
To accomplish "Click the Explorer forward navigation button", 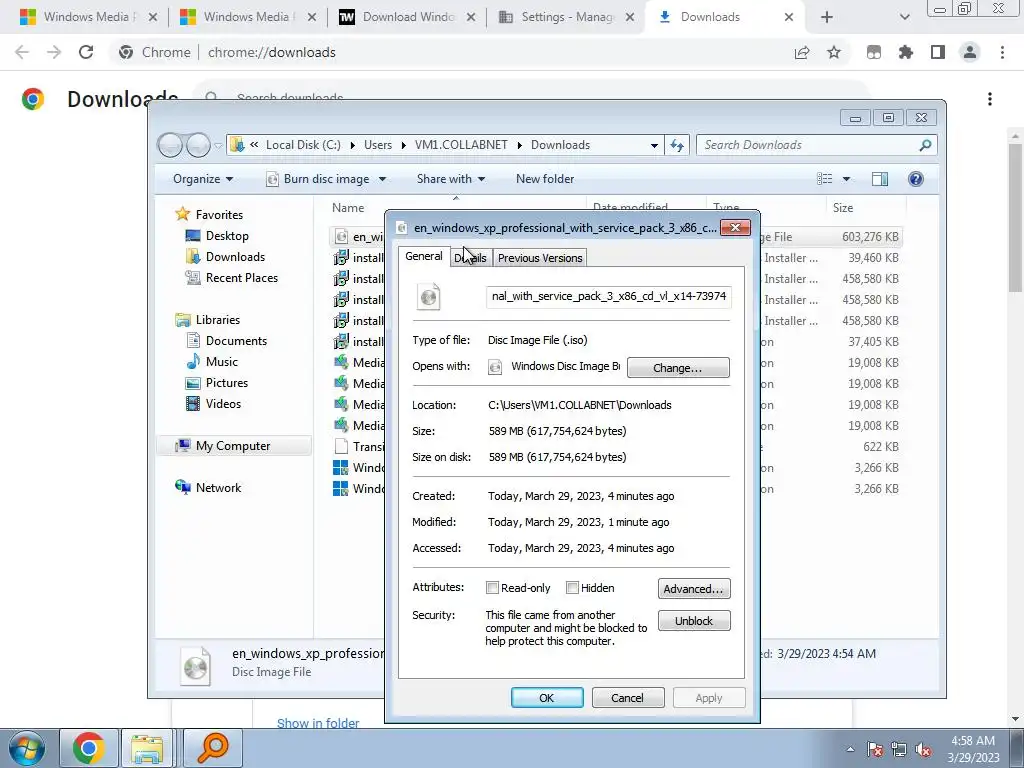I will 197,145.
